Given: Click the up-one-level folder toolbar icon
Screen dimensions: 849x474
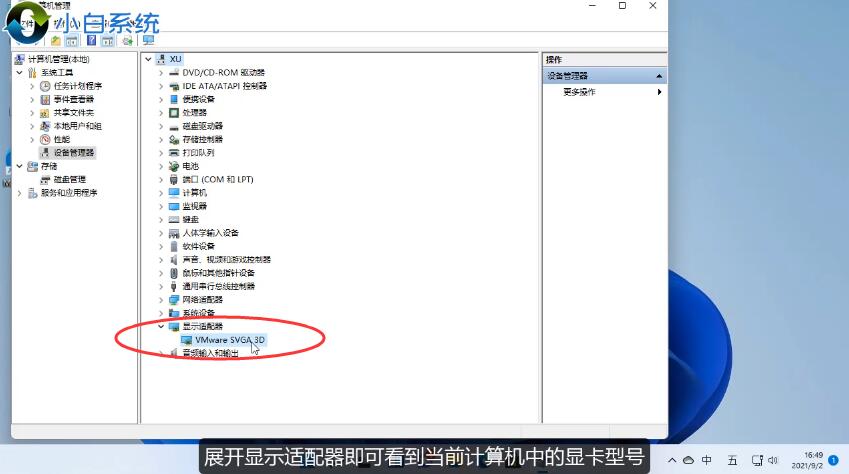Looking at the screenshot, I should pos(55,41).
